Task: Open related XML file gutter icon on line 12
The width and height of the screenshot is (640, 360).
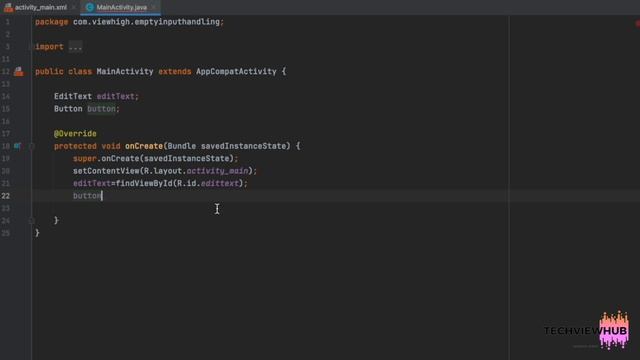Action: tap(18, 72)
